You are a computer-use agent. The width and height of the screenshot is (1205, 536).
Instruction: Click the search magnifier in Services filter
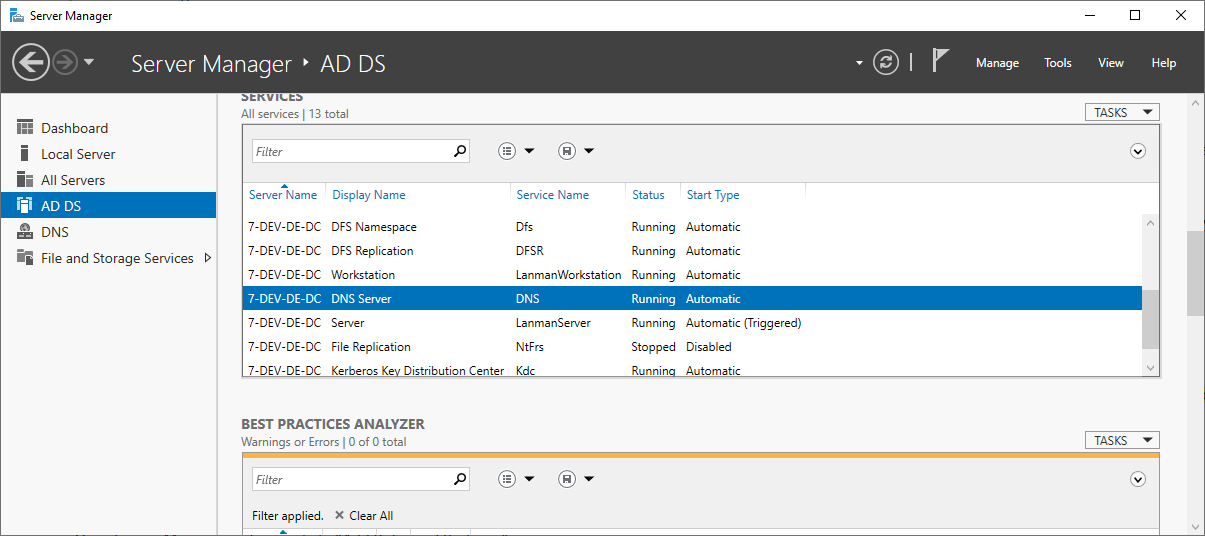pyautogui.click(x=460, y=152)
